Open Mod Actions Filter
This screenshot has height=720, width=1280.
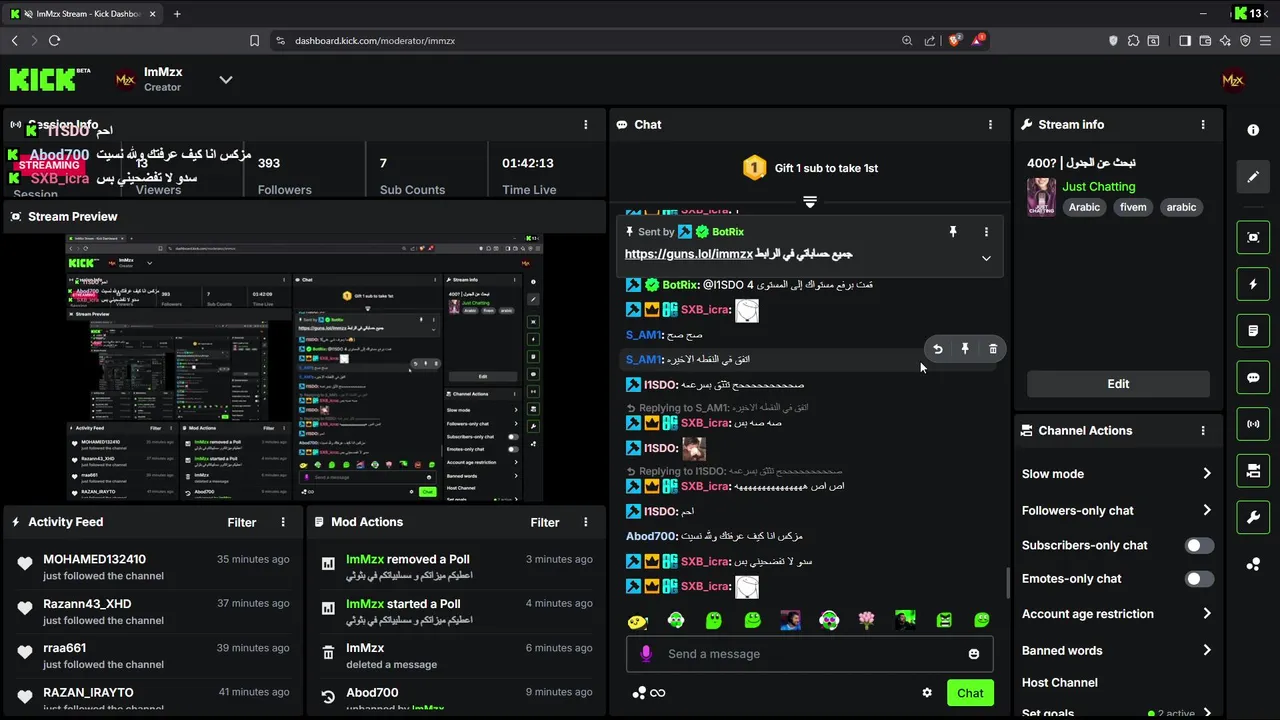point(544,522)
